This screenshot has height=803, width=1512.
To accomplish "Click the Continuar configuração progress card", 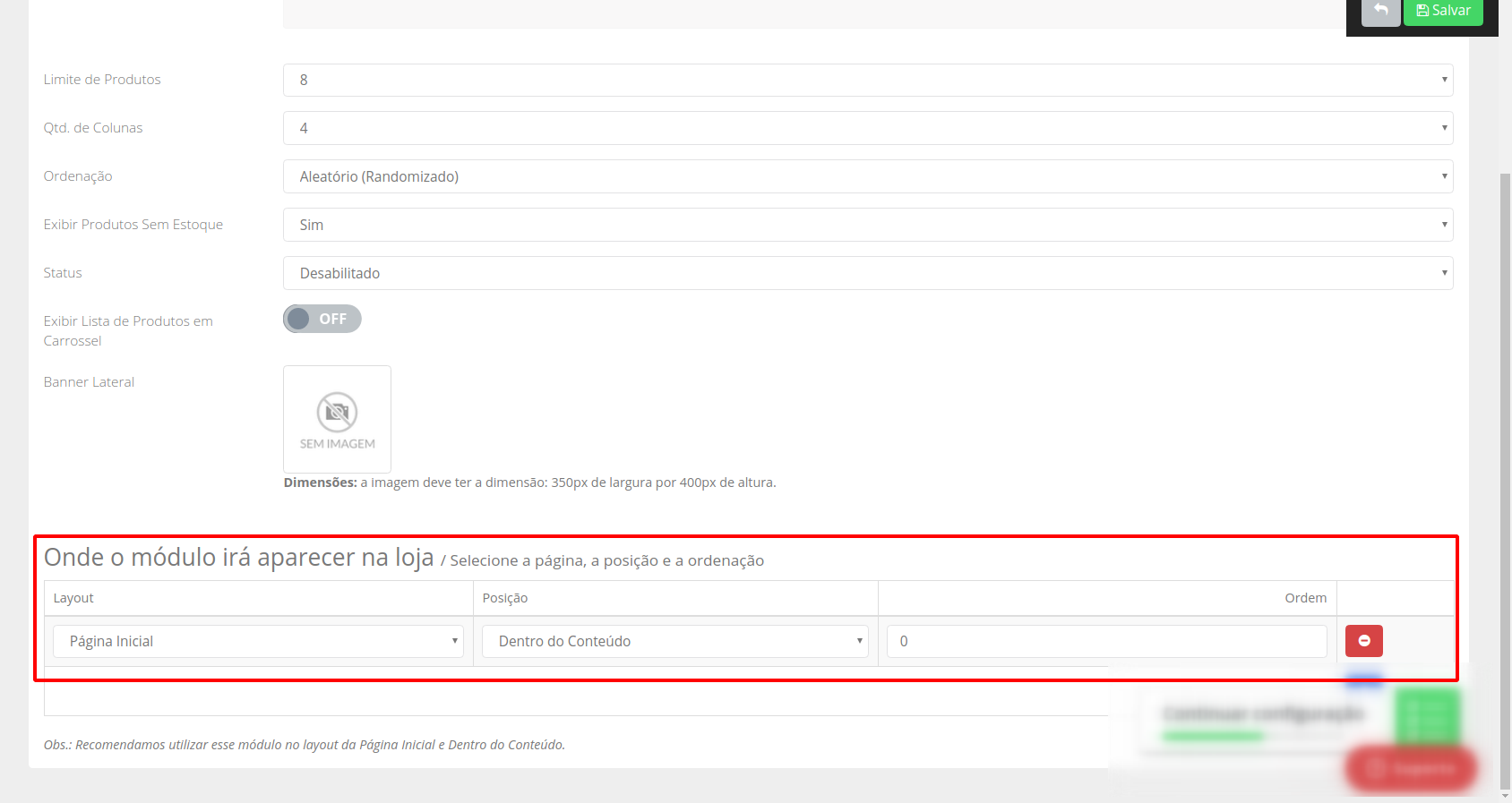I will [x=1262, y=714].
